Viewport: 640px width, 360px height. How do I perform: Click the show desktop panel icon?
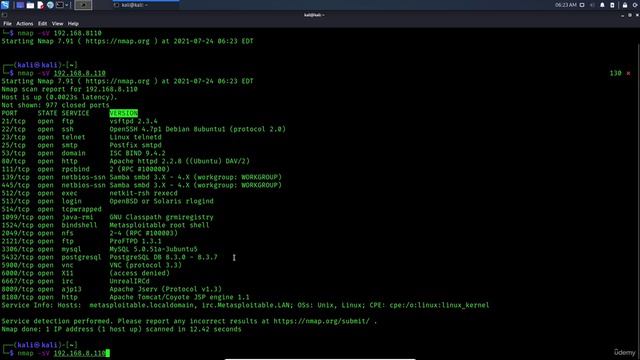20,5
